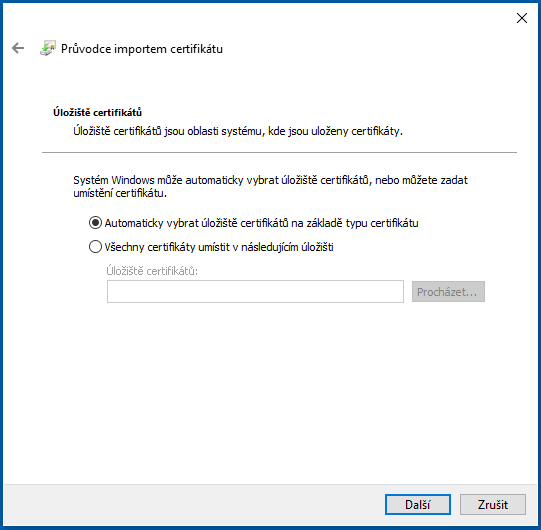Click the 'Další' next button
Viewport: 541px width, 530px height.
[x=418, y=504]
